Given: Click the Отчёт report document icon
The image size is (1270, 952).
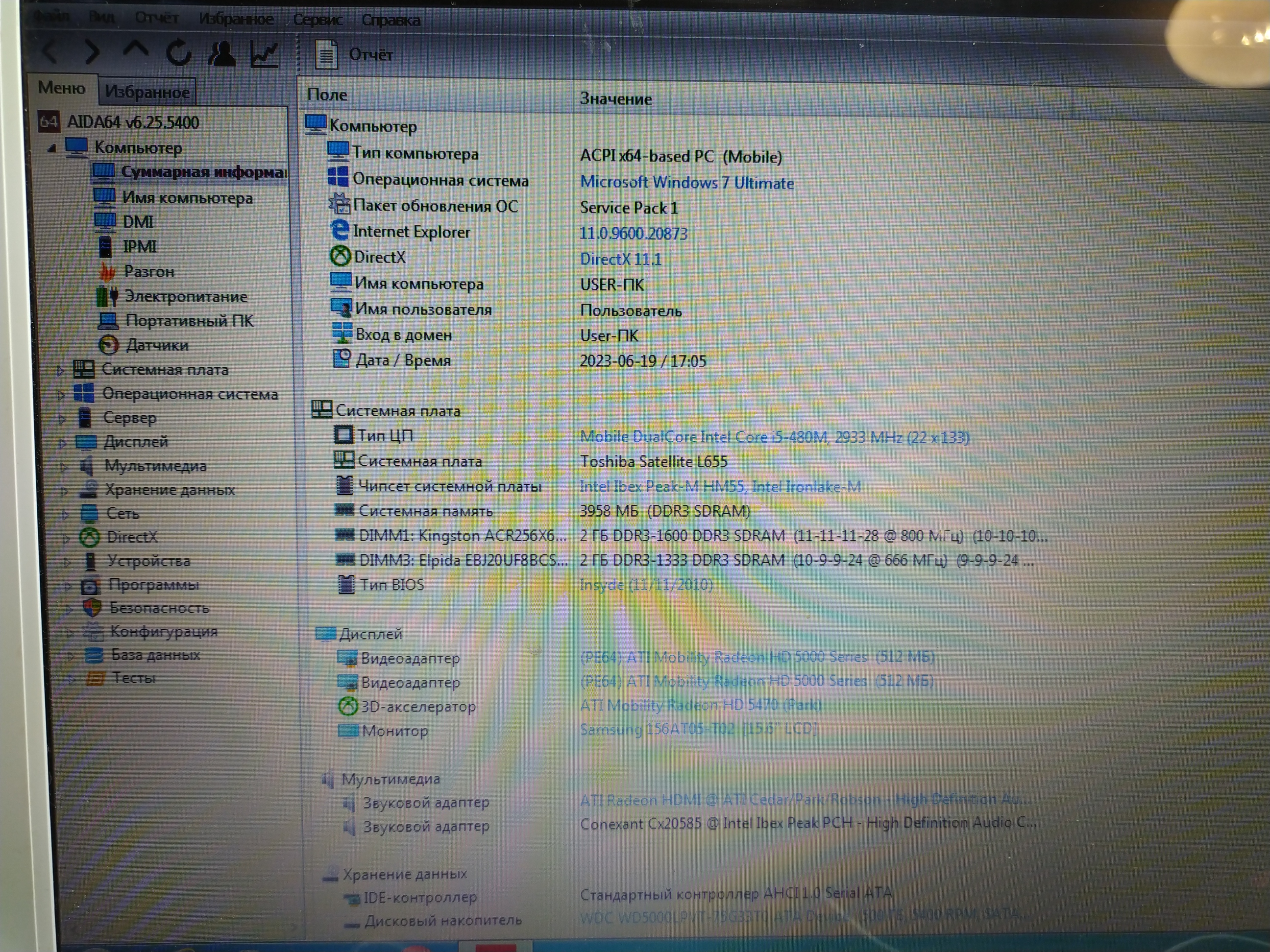Looking at the screenshot, I should pyautogui.click(x=326, y=54).
